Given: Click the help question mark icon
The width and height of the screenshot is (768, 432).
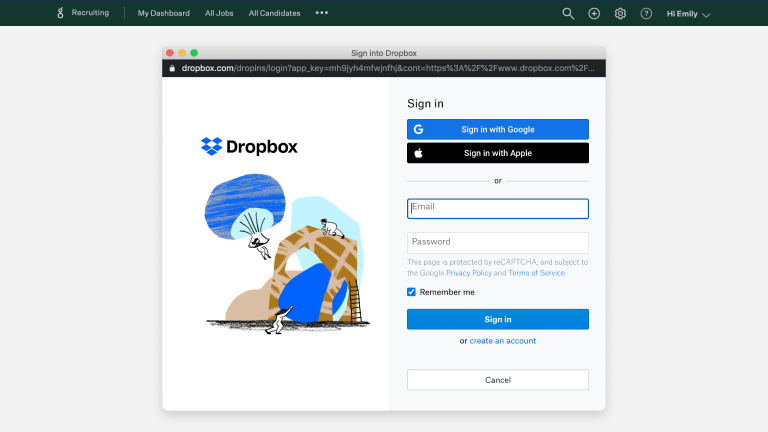Looking at the screenshot, I should [x=646, y=14].
